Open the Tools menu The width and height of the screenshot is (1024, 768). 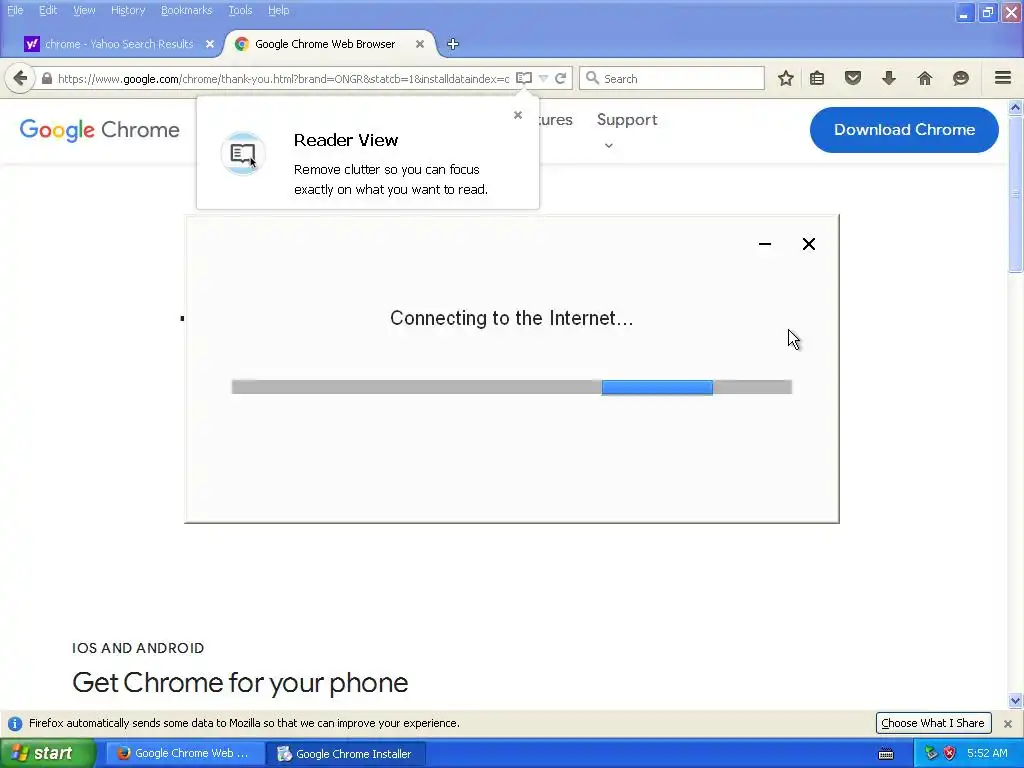(240, 10)
